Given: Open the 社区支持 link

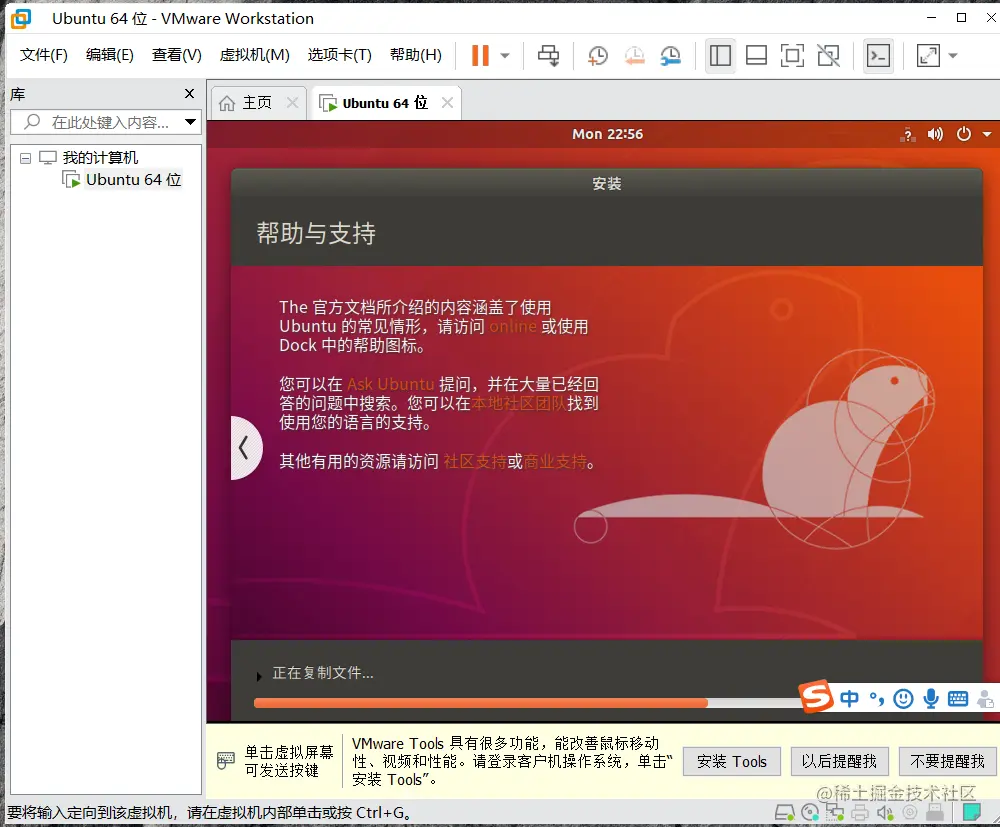Looking at the screenshot, I should (474, 462).
